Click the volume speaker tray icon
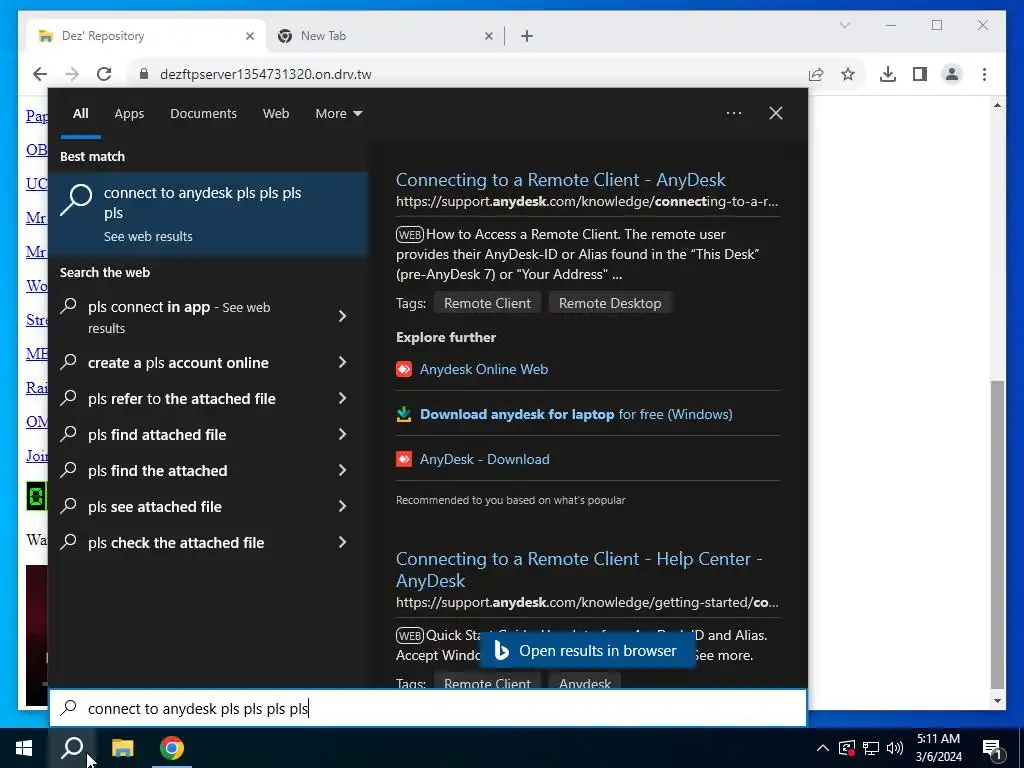 pos(895,748)
